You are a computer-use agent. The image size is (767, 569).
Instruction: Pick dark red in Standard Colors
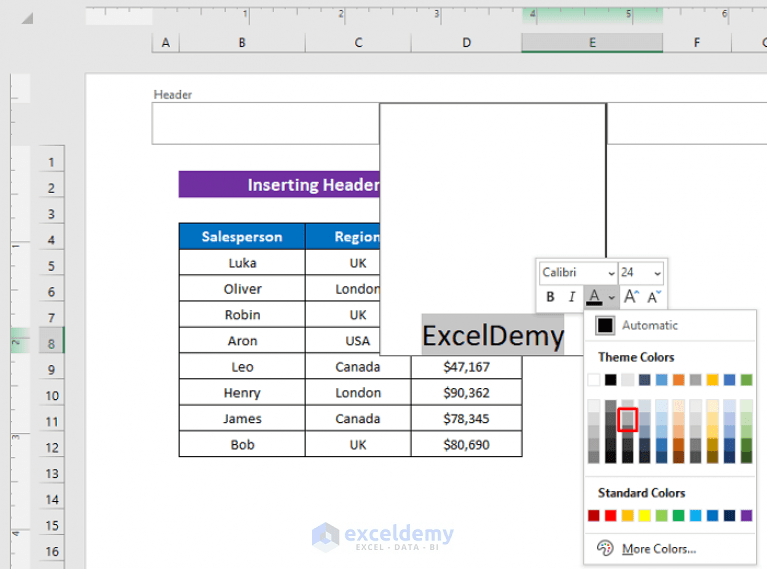(594, 515)
